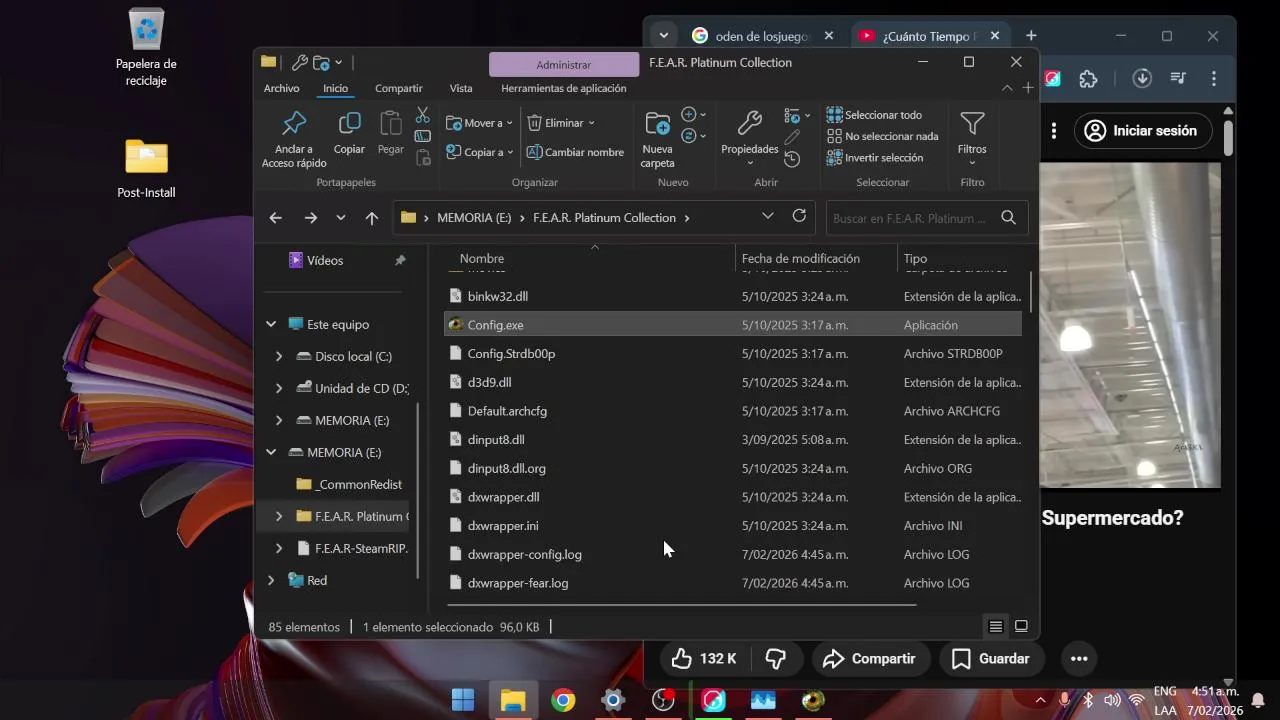Switch to details view icon in status bar
Viewport: 1280px width, 720px height.
tap(996, 627)
